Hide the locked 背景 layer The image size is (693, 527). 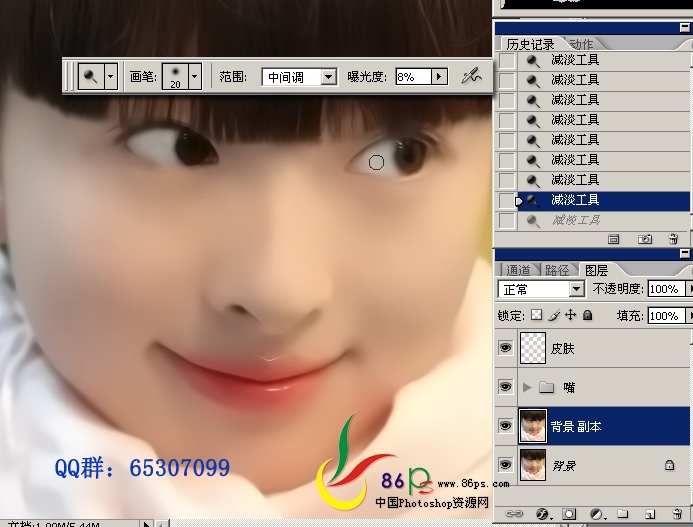point(505,465)
